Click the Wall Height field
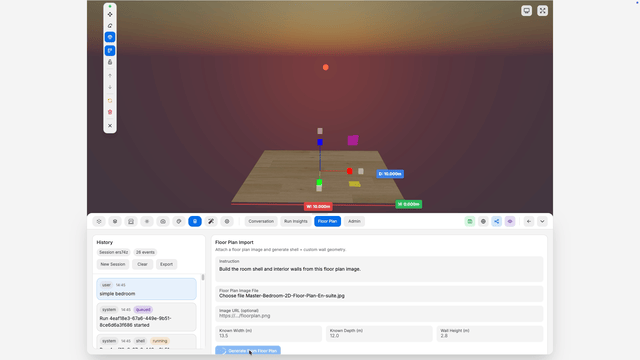This screenshot has height=360, width=640. coord(490,333)
